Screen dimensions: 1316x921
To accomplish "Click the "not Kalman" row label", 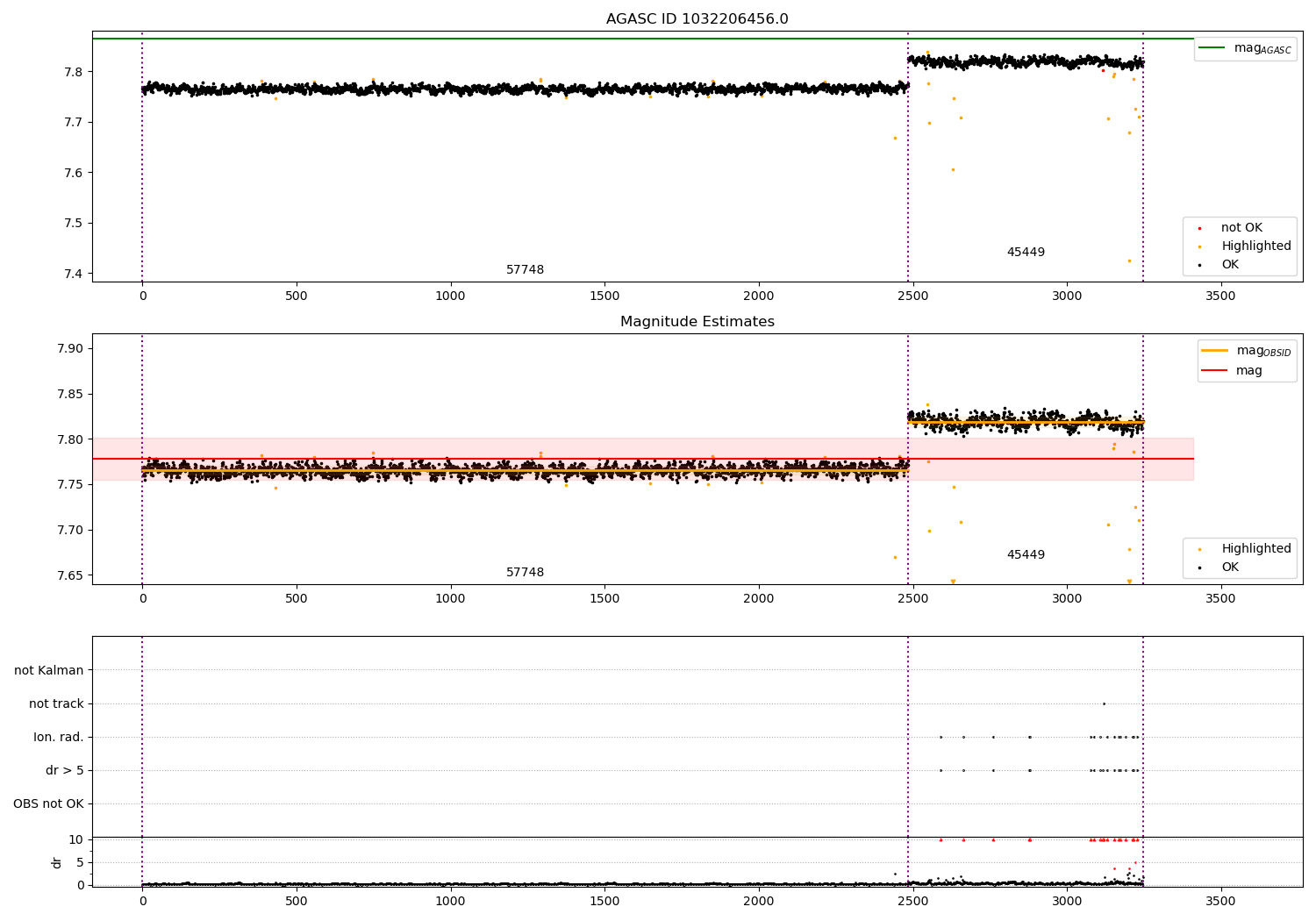I will click(49, 670).
